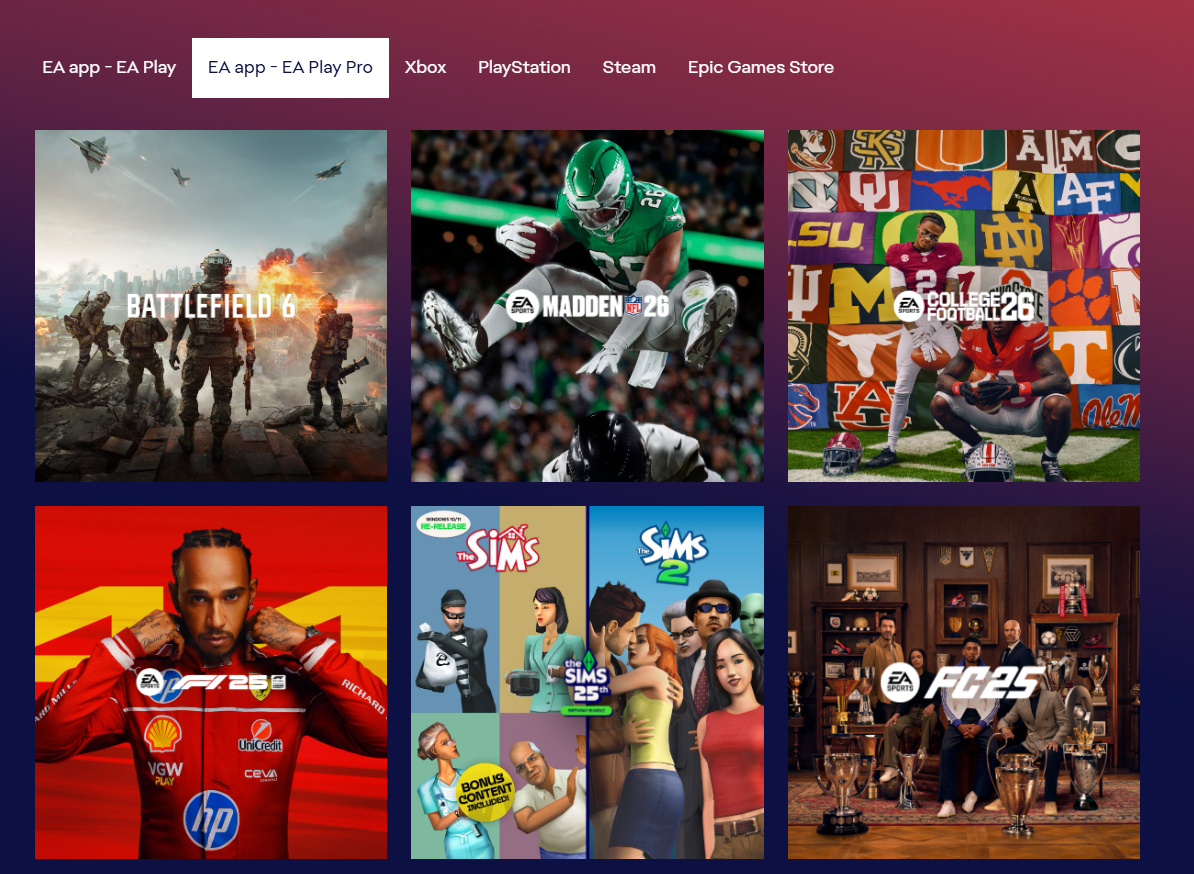Choose The Sims 25th Birthday Bundle tile

(587, 682)
